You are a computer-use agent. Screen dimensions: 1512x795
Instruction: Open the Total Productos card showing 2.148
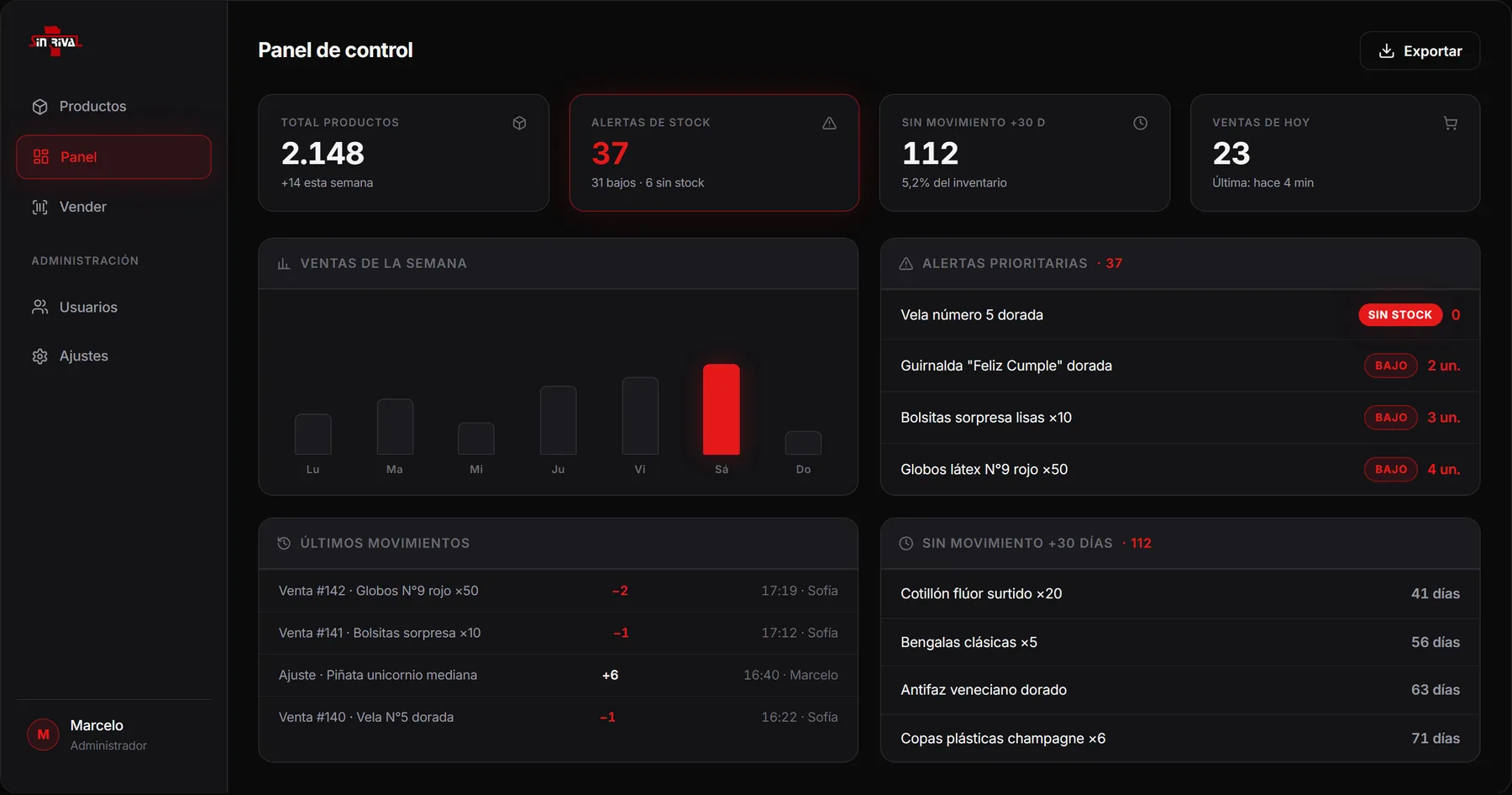403,153
